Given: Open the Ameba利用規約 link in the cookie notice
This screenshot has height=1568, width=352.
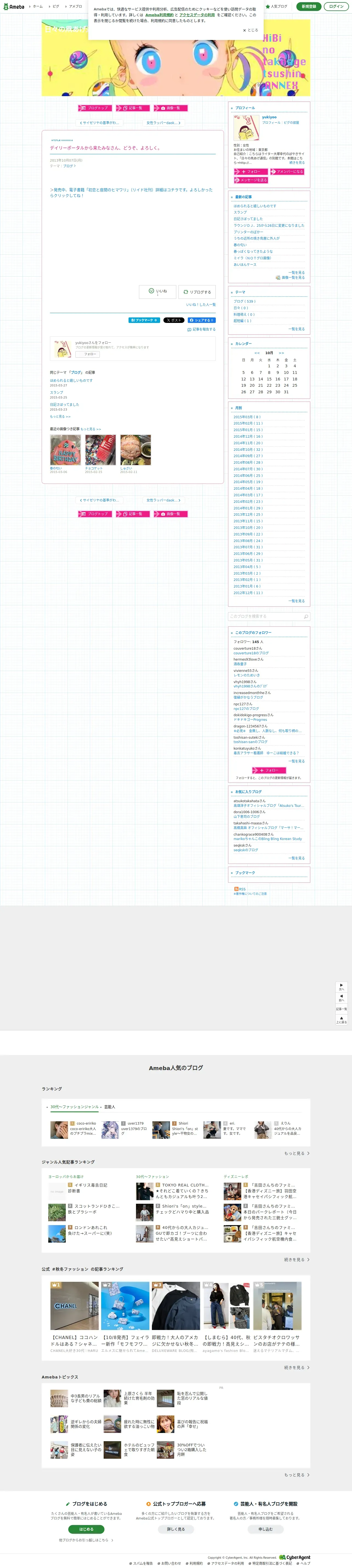Looking at the screenshot, I should [x=160, y=15].
